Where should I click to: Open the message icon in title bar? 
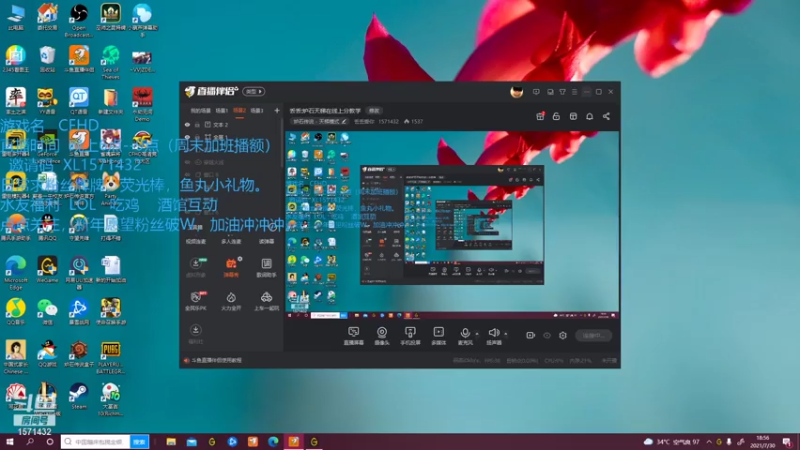click(x=536, y=92)
